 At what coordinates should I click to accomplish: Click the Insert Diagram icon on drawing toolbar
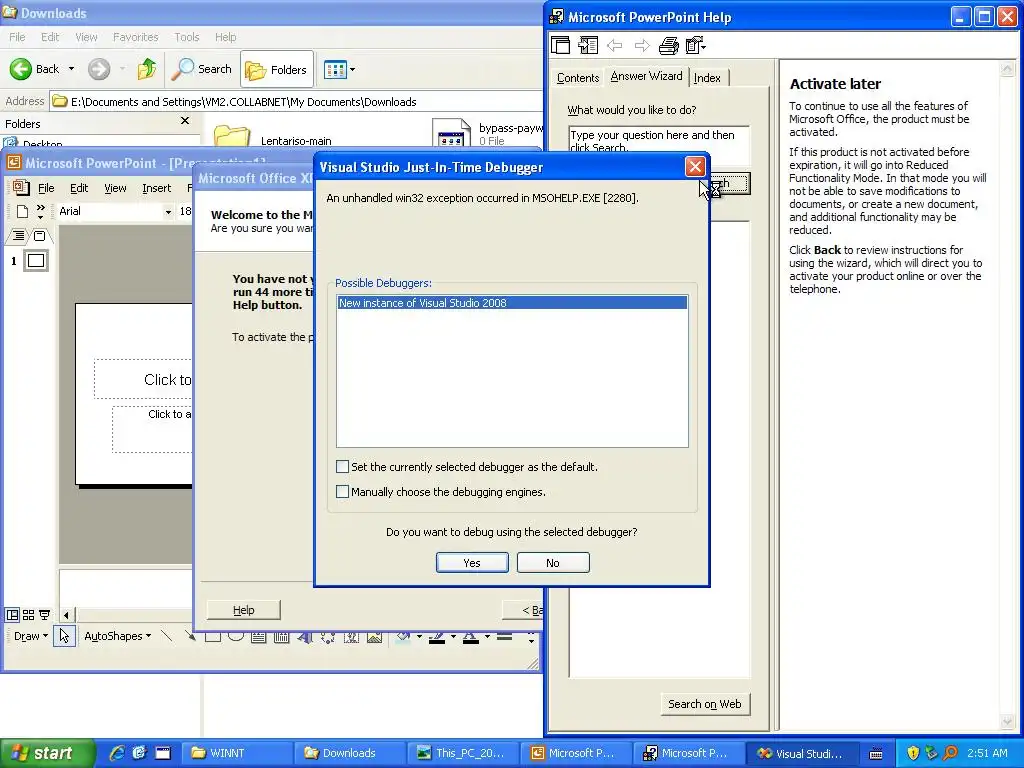coord(328,637)
